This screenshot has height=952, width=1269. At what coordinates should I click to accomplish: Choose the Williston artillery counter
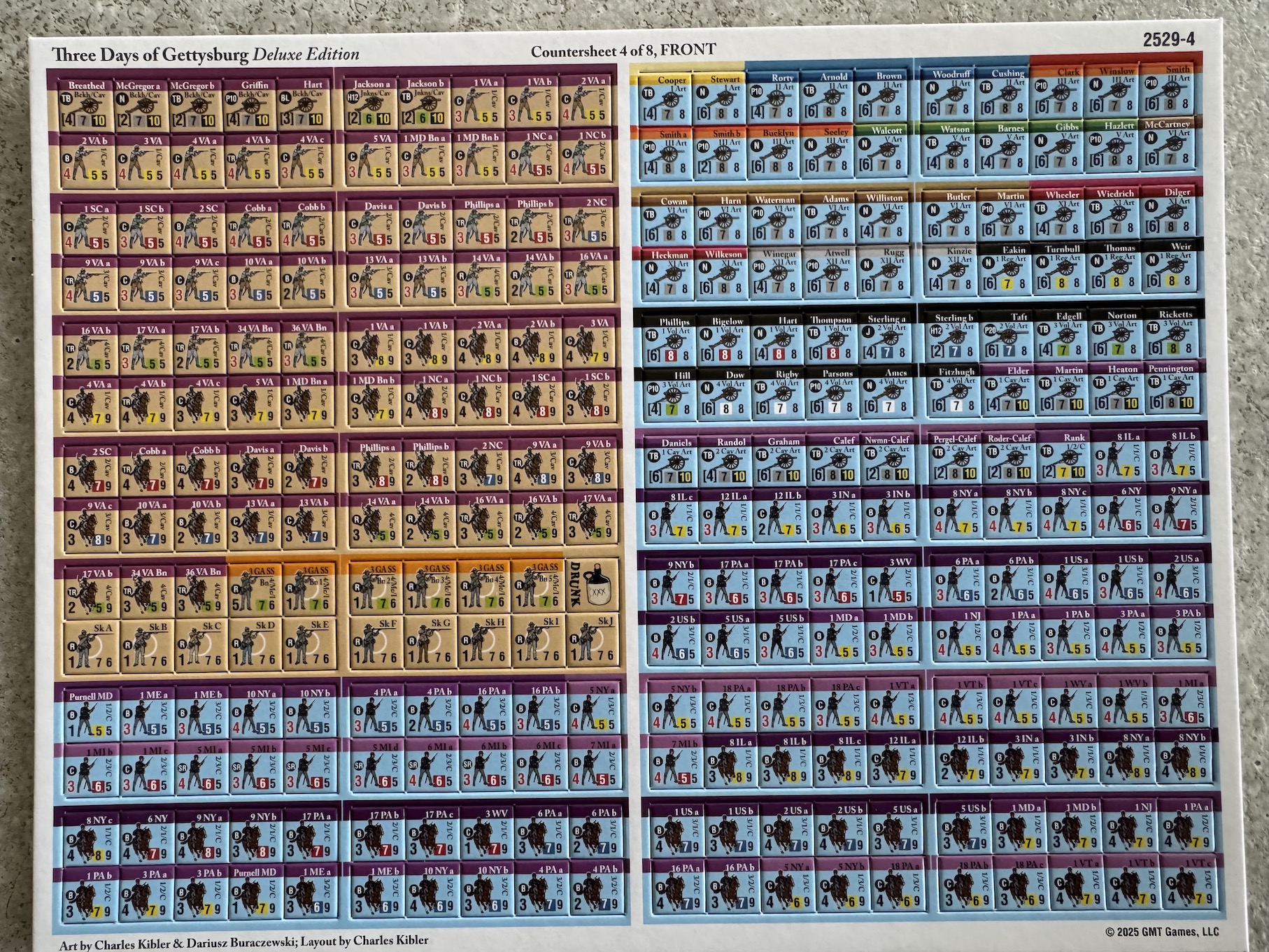pyautogui.click(x=884, y=218)
